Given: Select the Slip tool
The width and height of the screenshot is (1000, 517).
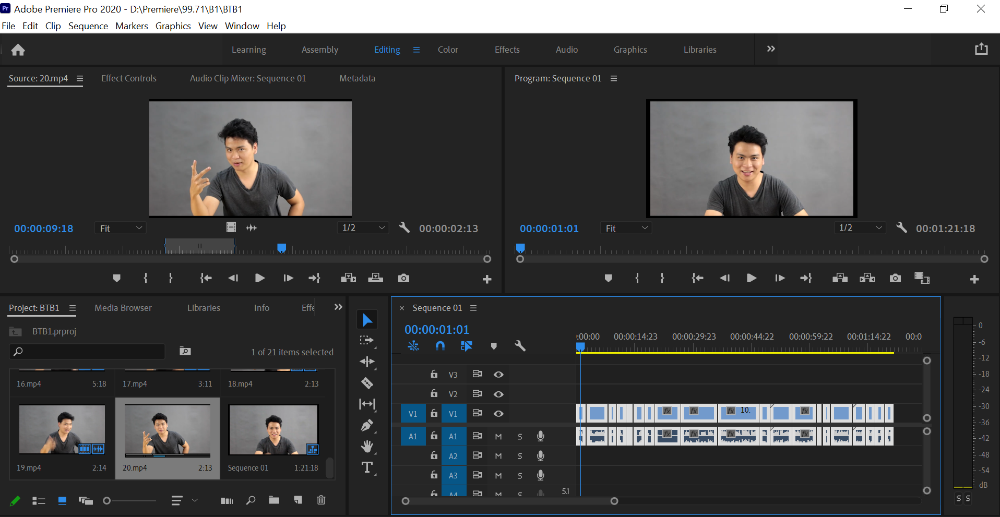Looking at the screenshot, I should (367, 404).
